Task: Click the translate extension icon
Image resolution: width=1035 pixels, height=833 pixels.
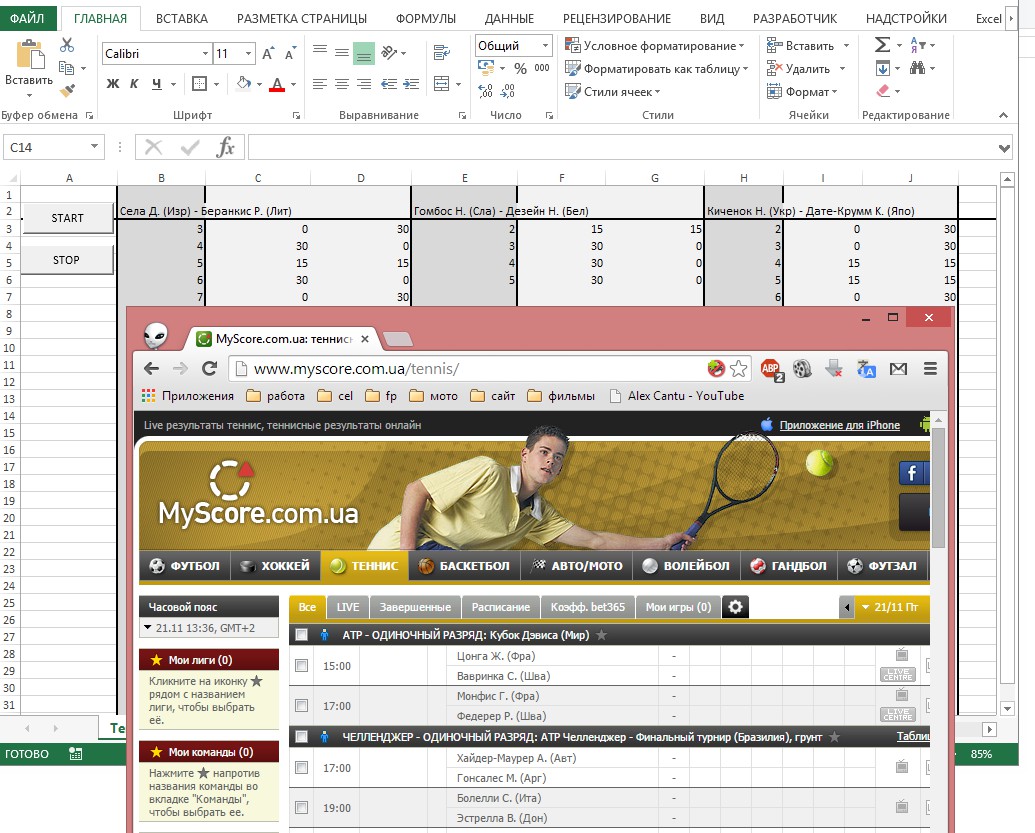Action: [x=866, y=369]
